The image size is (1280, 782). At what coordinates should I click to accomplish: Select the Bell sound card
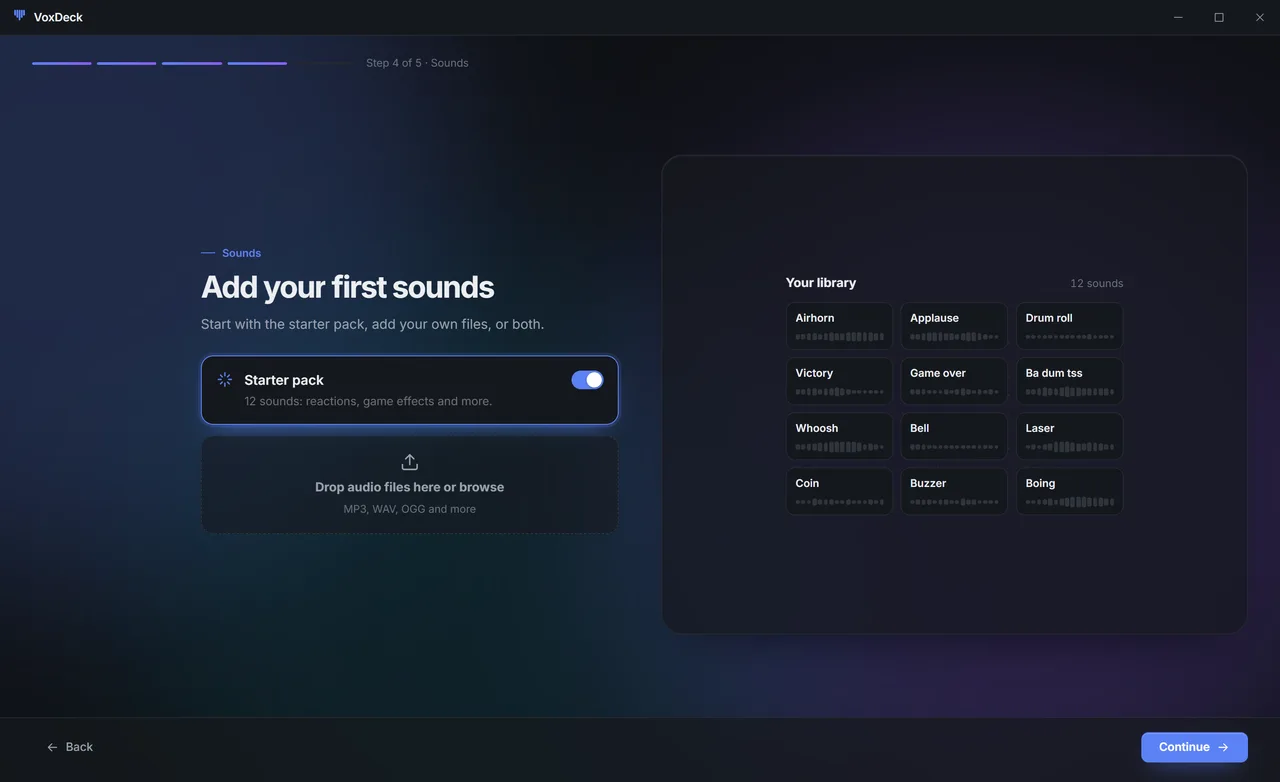954,436
